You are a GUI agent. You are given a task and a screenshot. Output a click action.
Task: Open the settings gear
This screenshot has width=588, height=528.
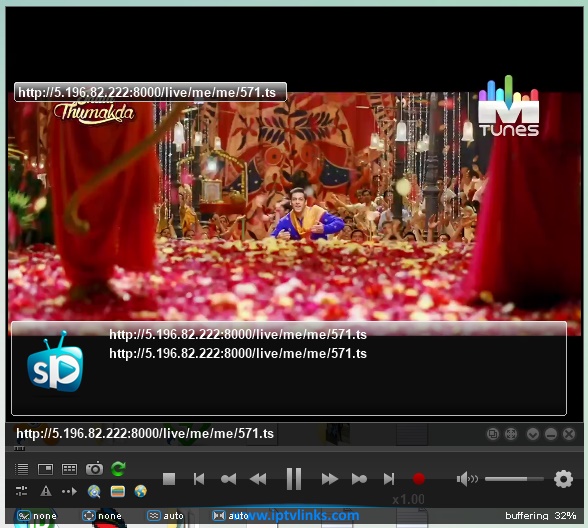(563, 479)
